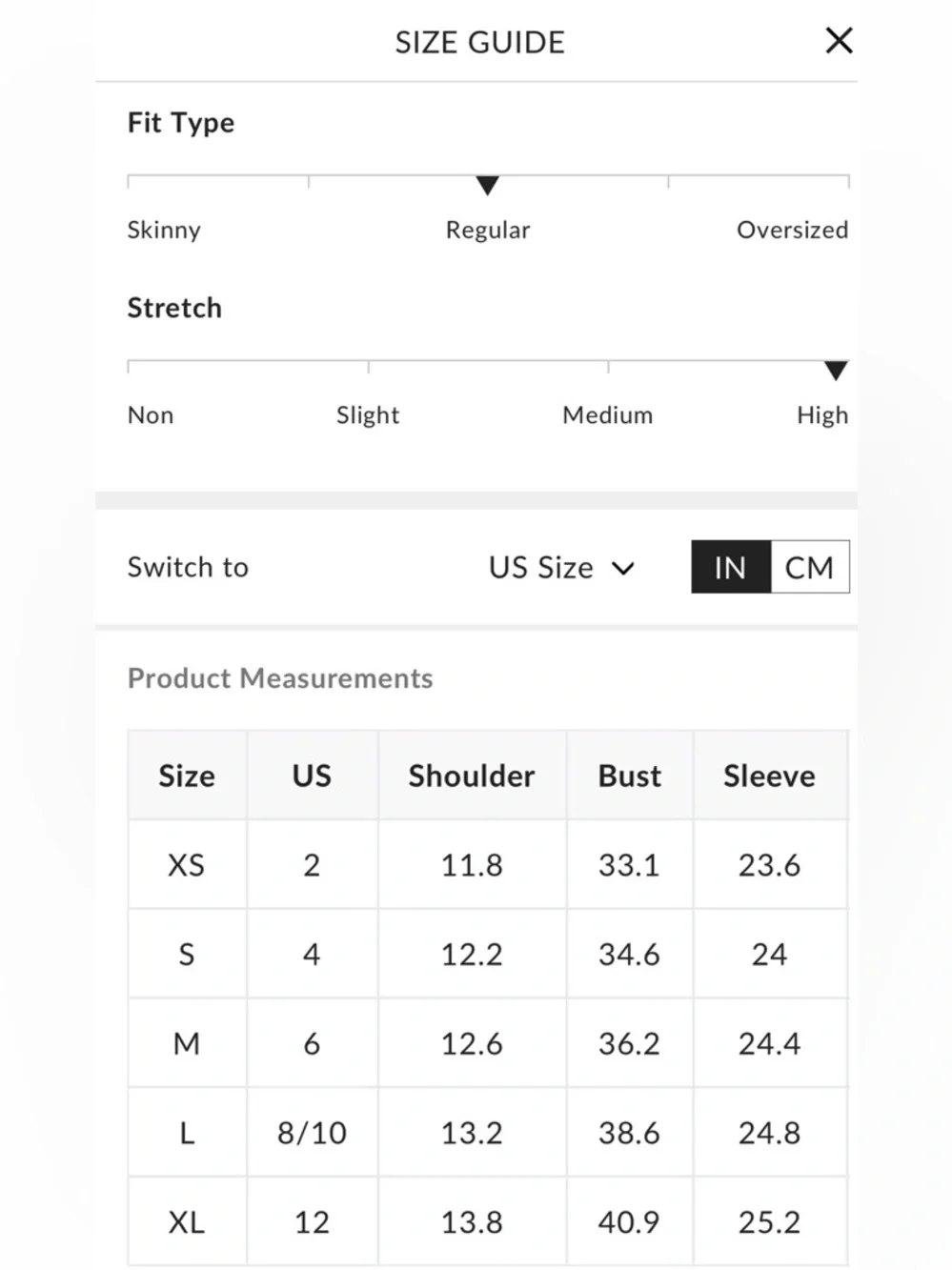The width and height of the screenshot is (952, 1270).
Task: Click the Regular fit label
Action: [x=487, y=231]
